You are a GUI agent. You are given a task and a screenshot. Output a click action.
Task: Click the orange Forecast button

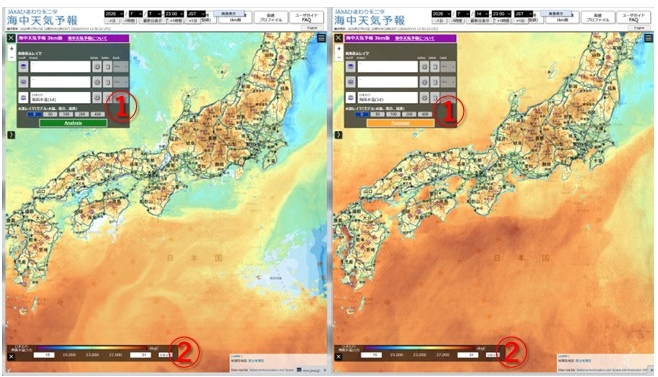(x=400, y=123)
